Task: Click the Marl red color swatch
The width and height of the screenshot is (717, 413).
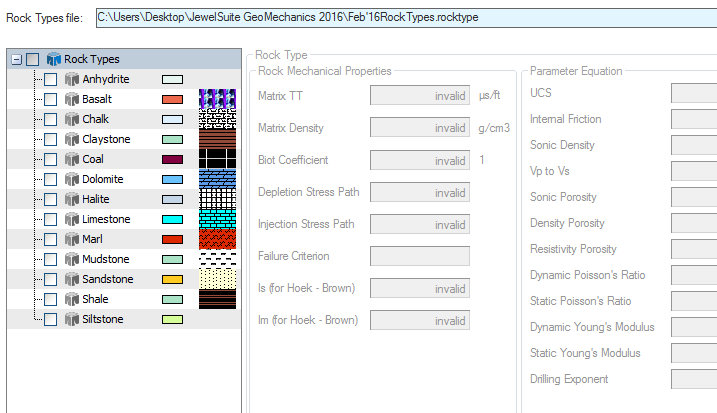Action: 172,239
